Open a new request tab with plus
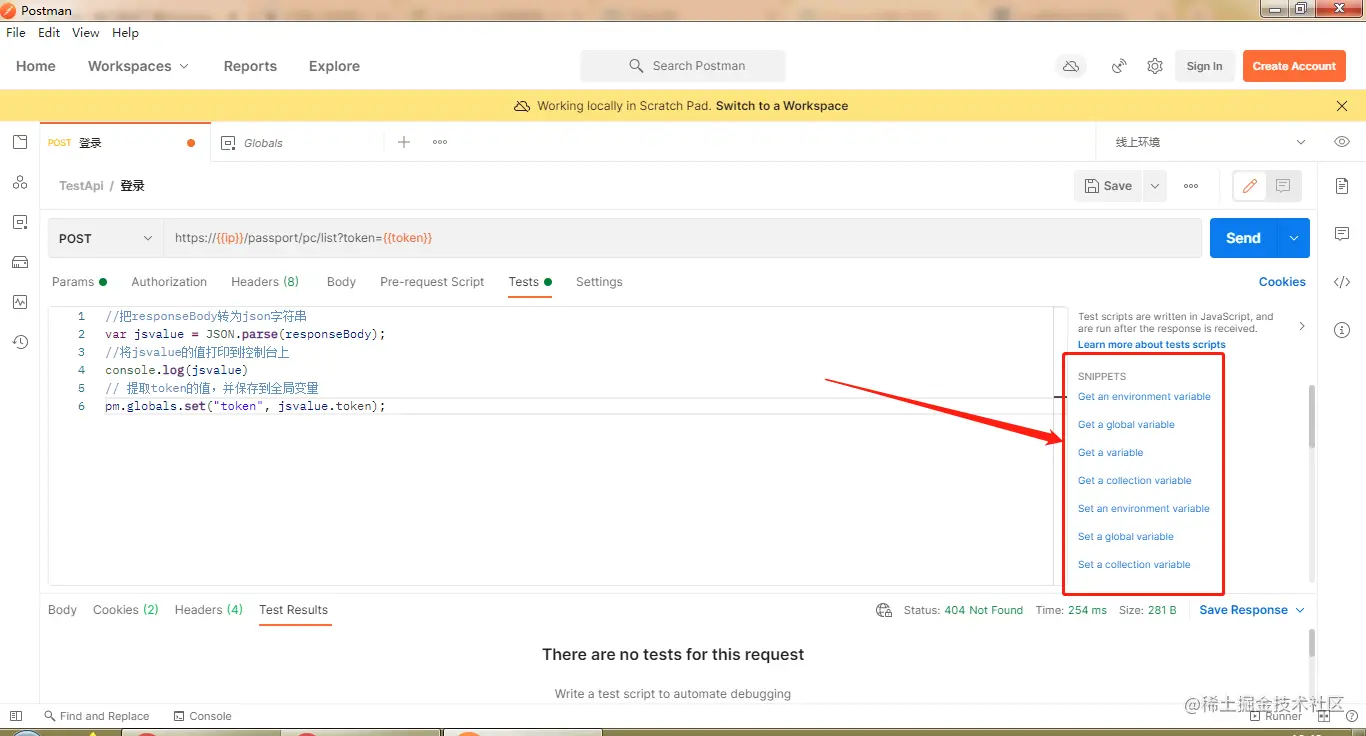This screenshot has height=736, width=1366. 404,142
